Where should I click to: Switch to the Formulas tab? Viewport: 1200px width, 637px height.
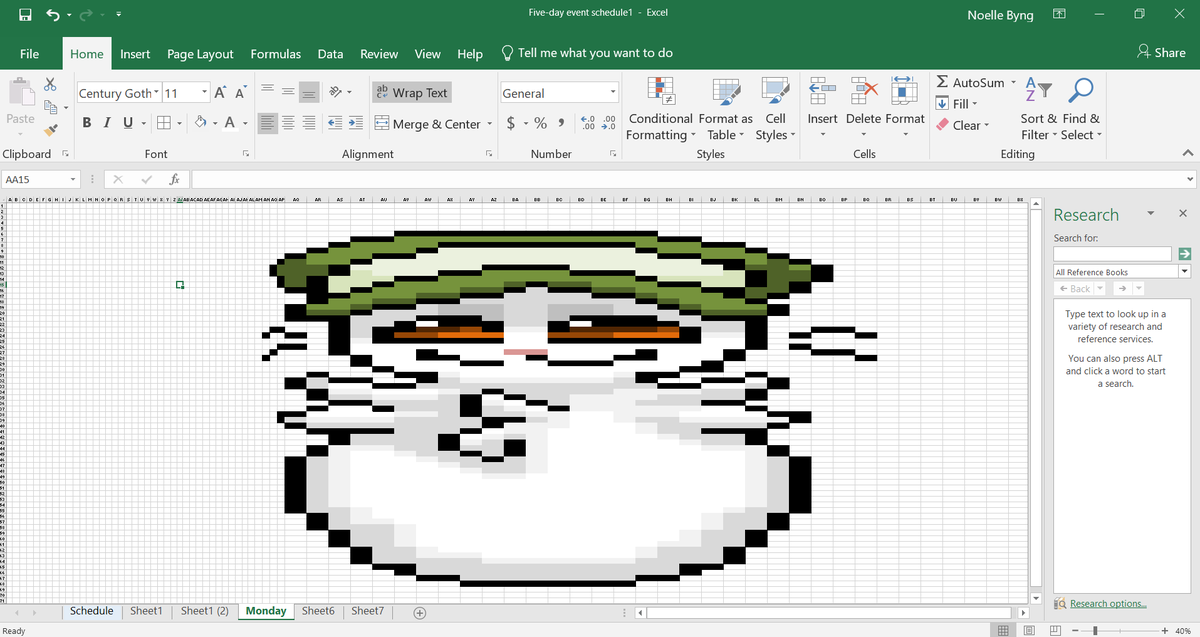coord(277,54)
